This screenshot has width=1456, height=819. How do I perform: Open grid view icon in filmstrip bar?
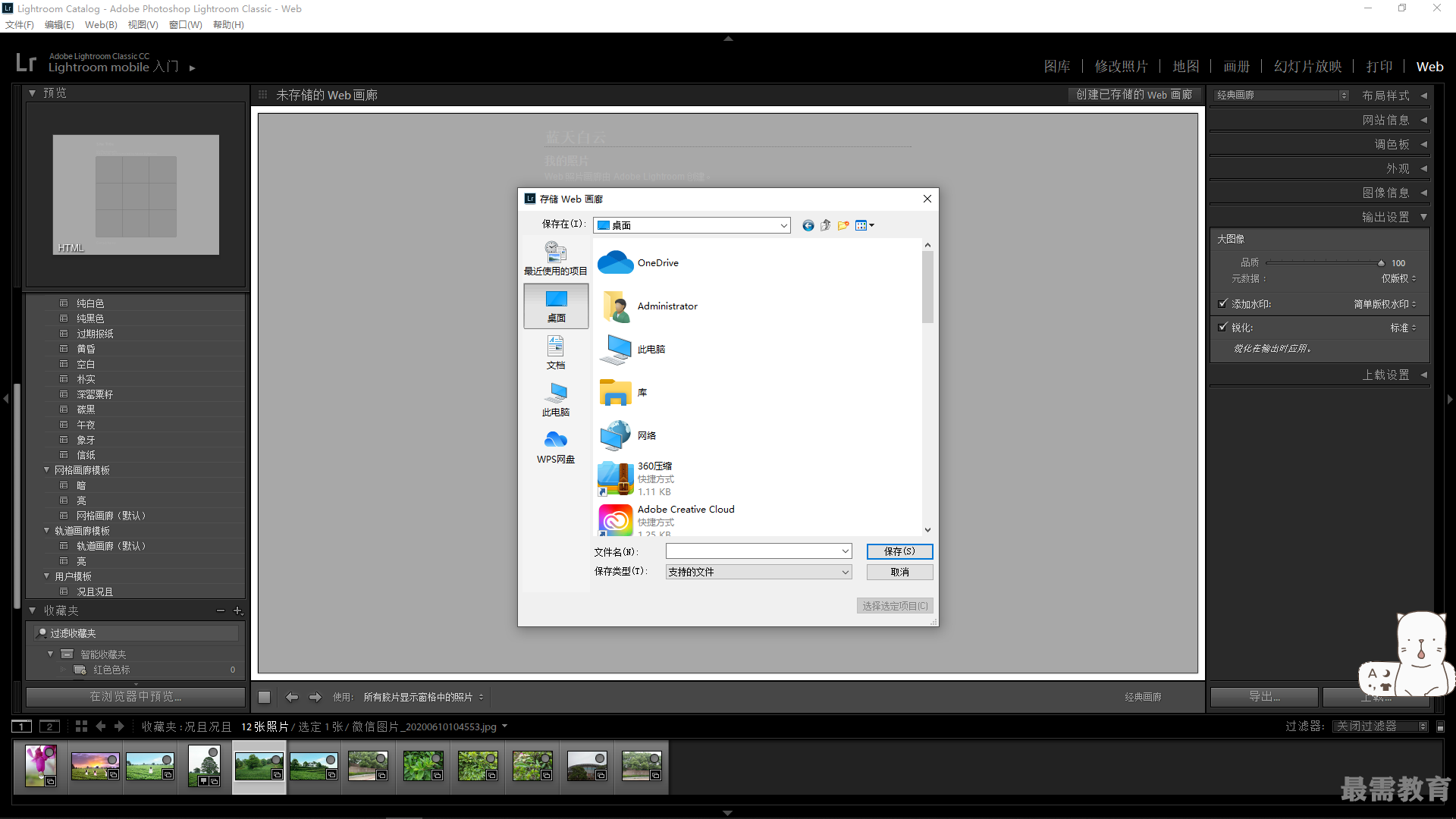pyautogui.click(x=81, y=726)
